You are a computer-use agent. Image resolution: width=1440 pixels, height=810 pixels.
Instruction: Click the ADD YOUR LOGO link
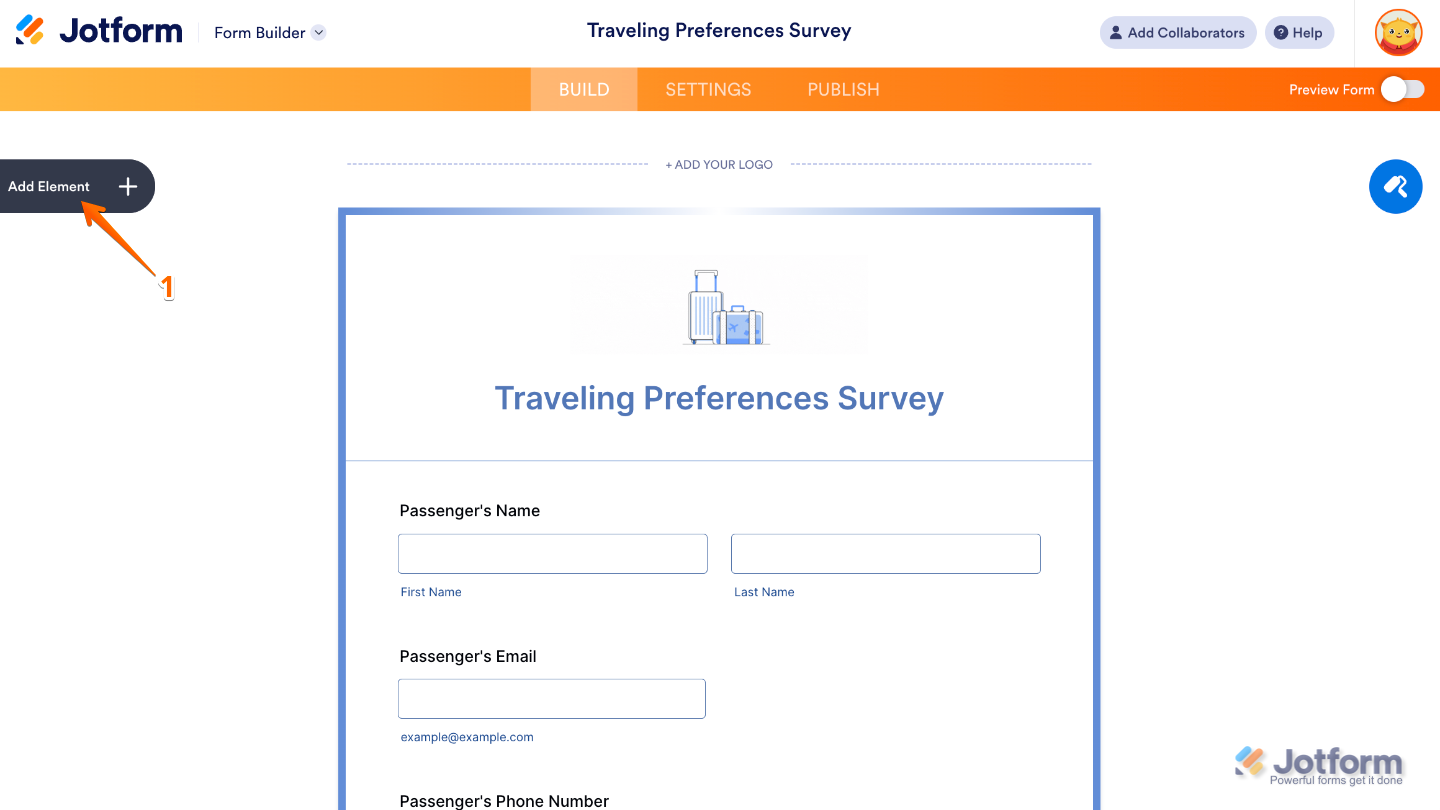point(719,164)
